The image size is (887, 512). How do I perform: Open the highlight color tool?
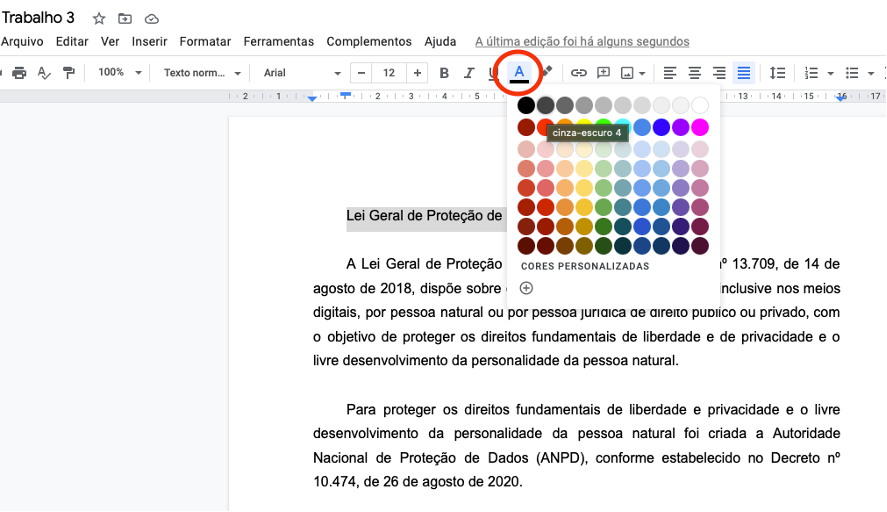pos(546,72)
